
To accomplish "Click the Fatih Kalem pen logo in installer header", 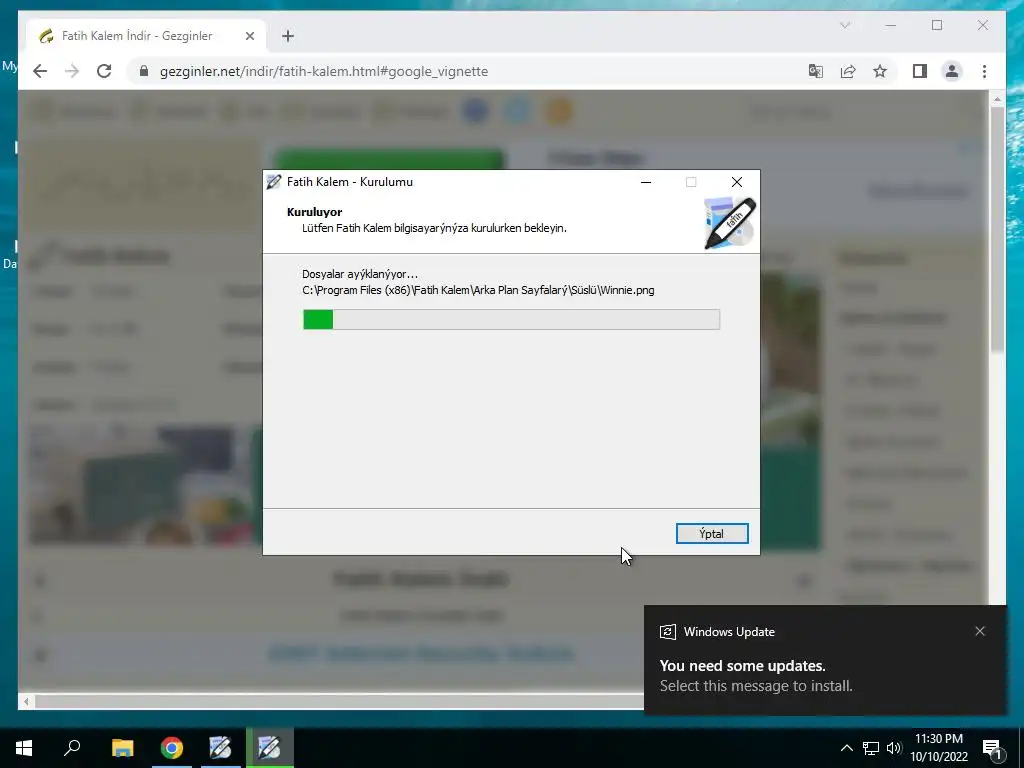I will [730, 223].
